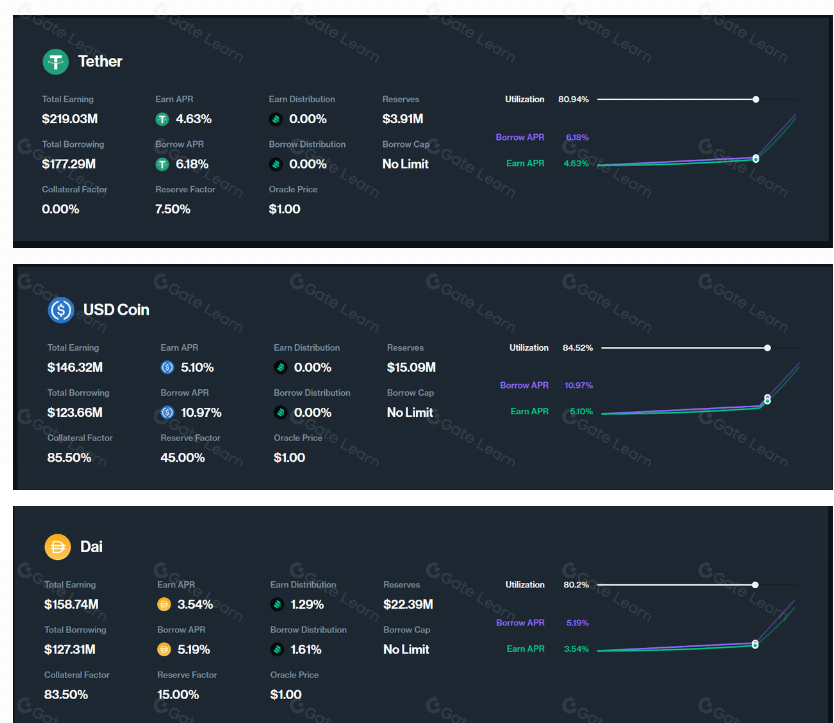Select the Dai card title

[x=91, y=547]
